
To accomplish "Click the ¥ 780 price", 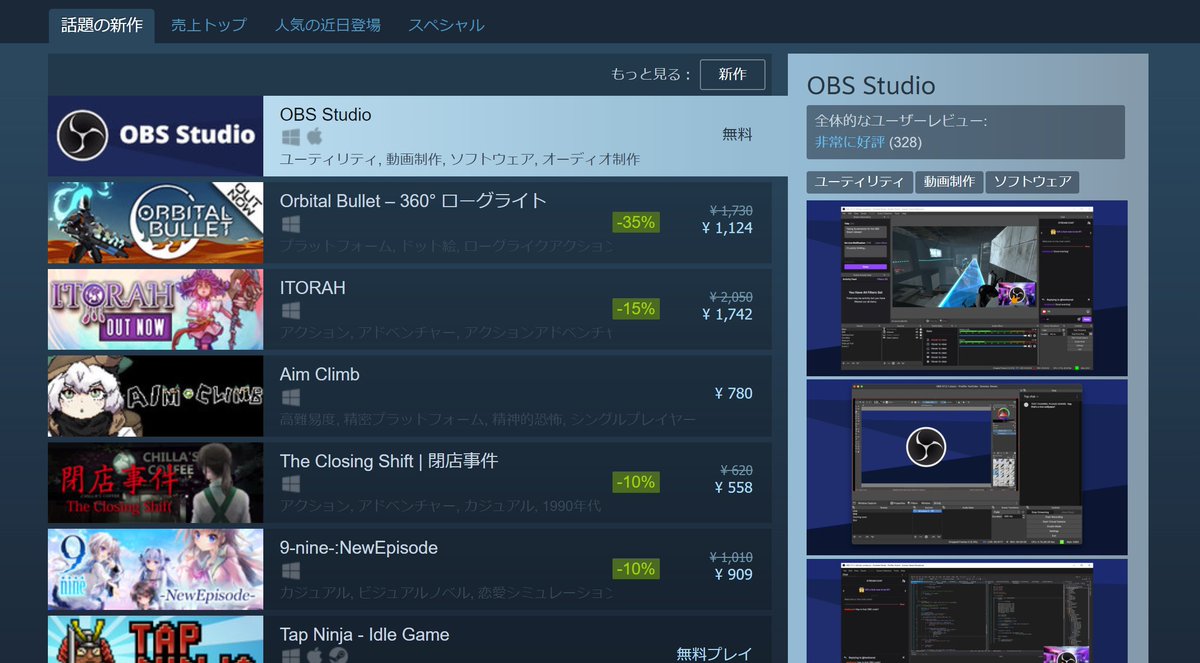I will (733, 394).
